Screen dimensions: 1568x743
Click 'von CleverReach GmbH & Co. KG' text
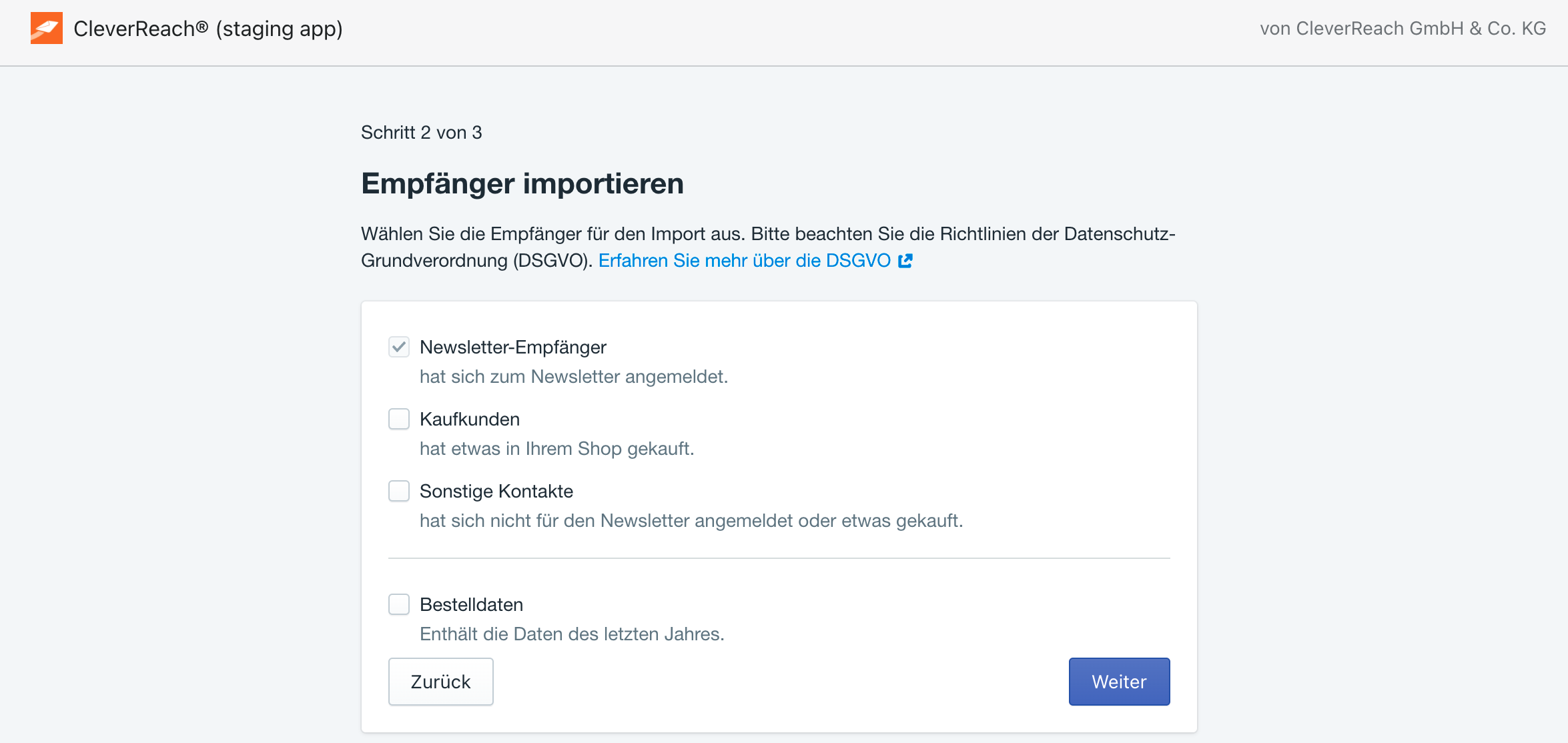point(1403,29)
